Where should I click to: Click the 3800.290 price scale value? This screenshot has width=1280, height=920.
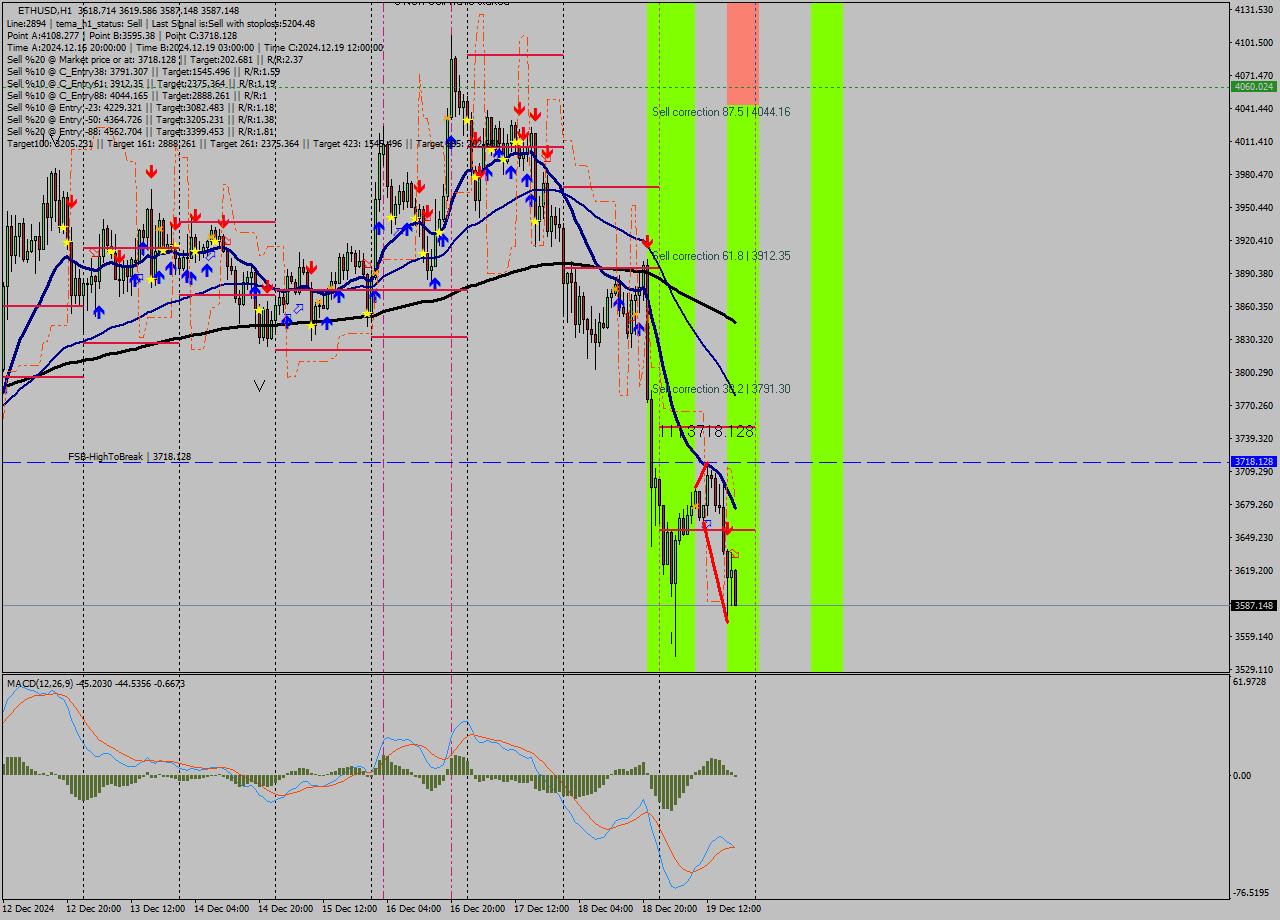coord(1253,372)
